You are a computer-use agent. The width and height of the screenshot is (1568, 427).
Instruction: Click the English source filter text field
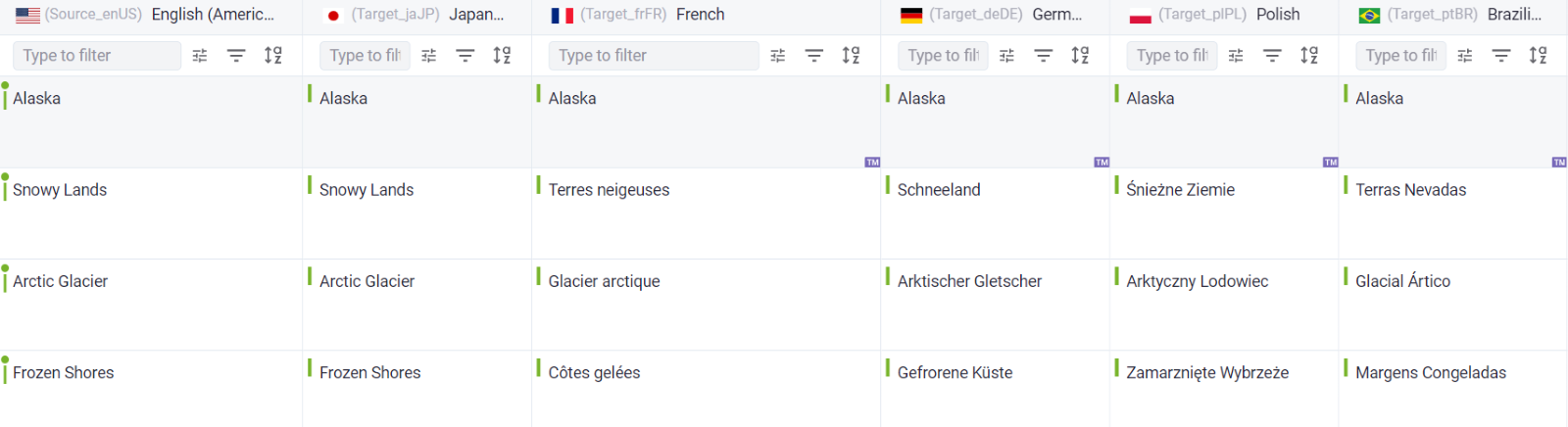click(x=96, y=56)
